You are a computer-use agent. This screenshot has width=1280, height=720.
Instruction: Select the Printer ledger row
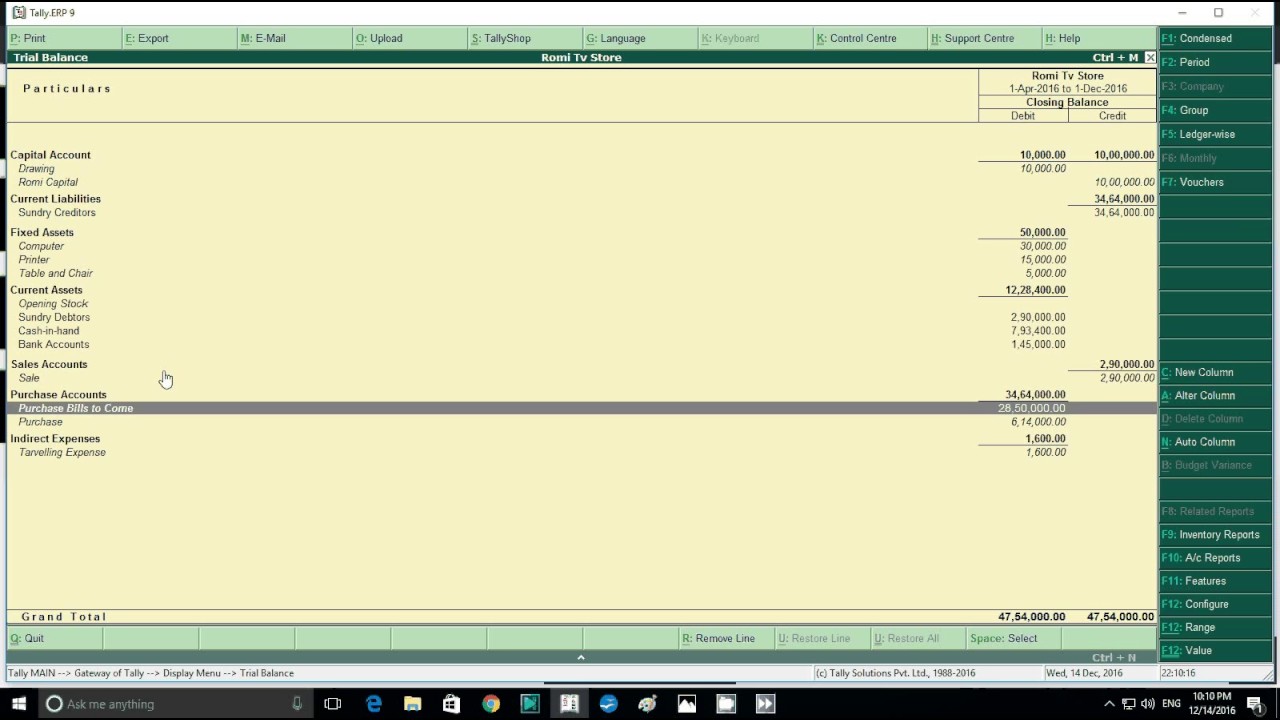[x=582, y=260]
